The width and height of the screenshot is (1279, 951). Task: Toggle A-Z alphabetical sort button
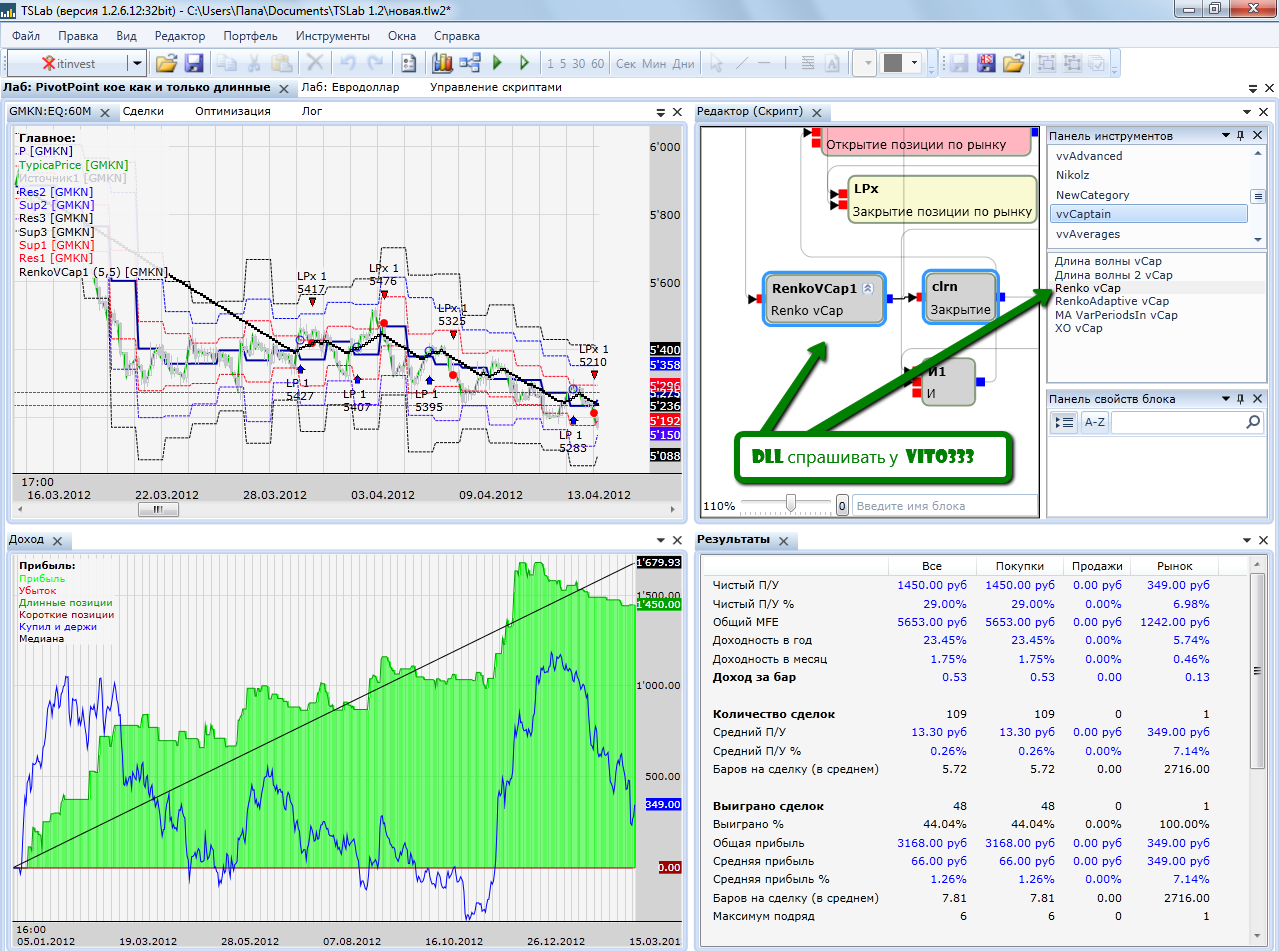pos(1094,423)
